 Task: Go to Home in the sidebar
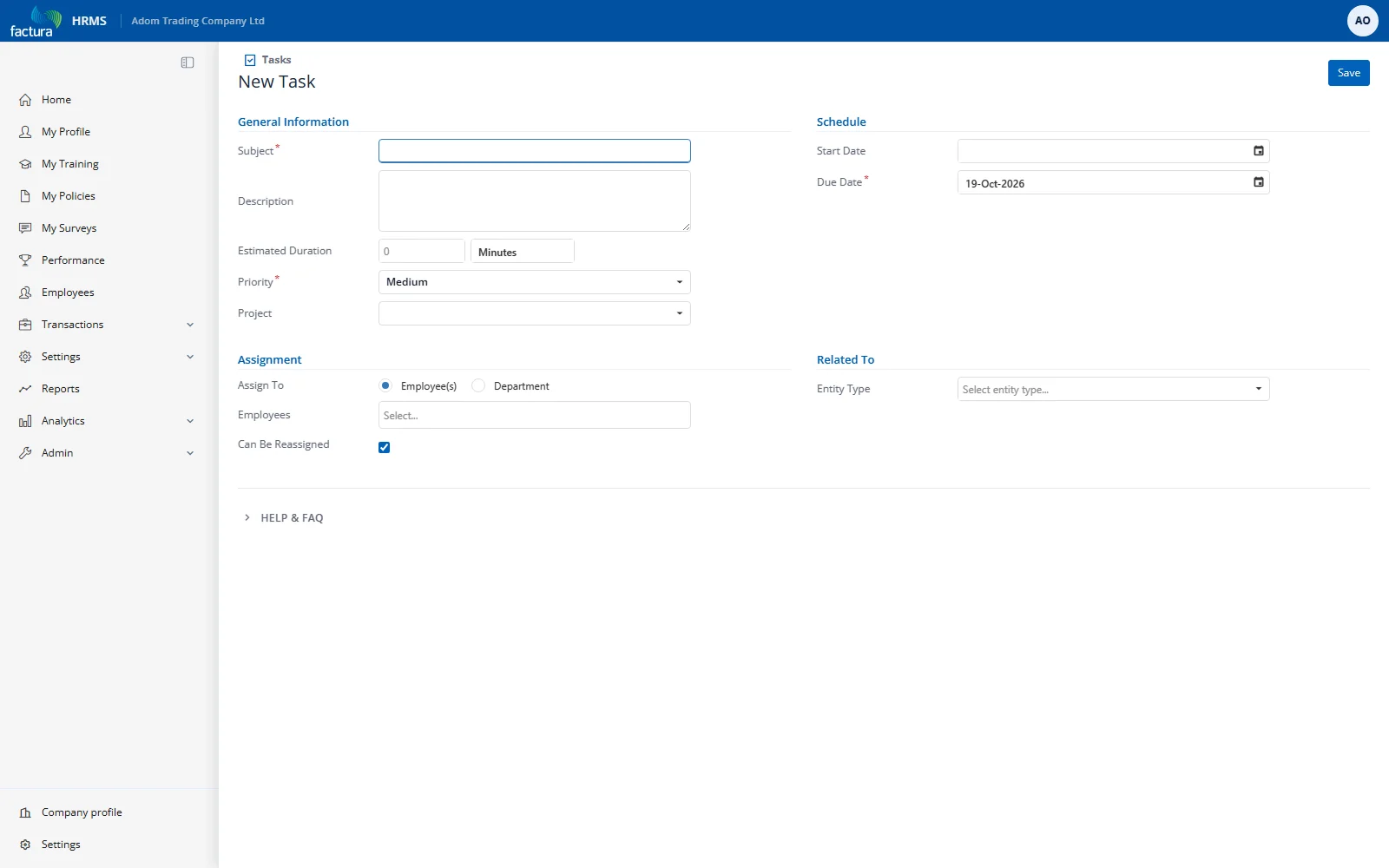(56, 100)
